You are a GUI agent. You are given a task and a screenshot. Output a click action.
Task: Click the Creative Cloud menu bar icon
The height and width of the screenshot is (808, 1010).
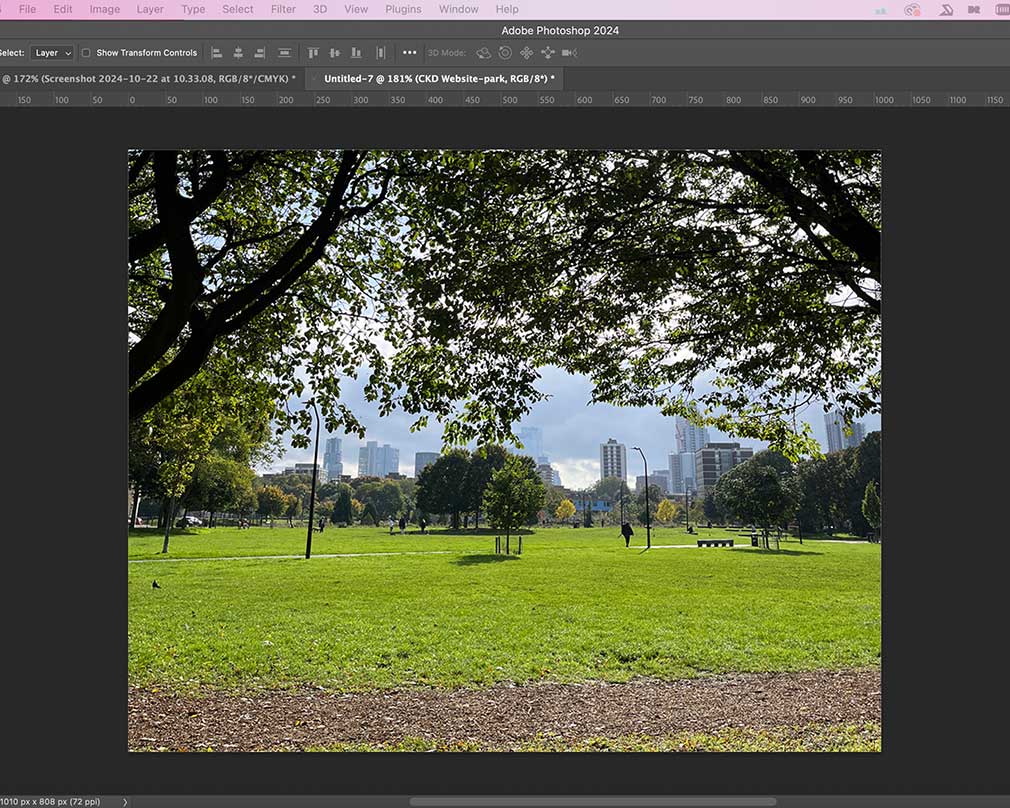click(911, 10)
